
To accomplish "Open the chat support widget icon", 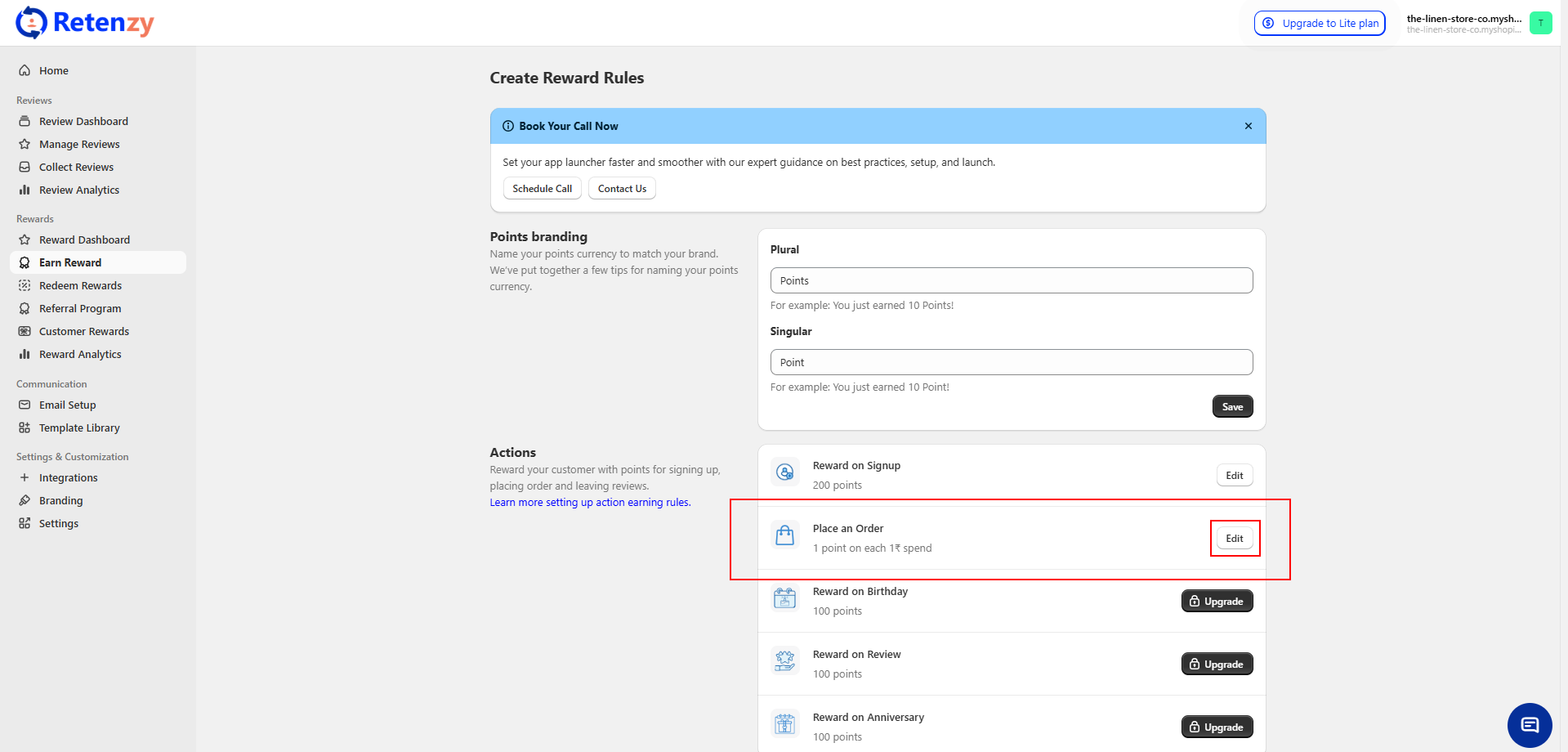I will pos(1529,725).
